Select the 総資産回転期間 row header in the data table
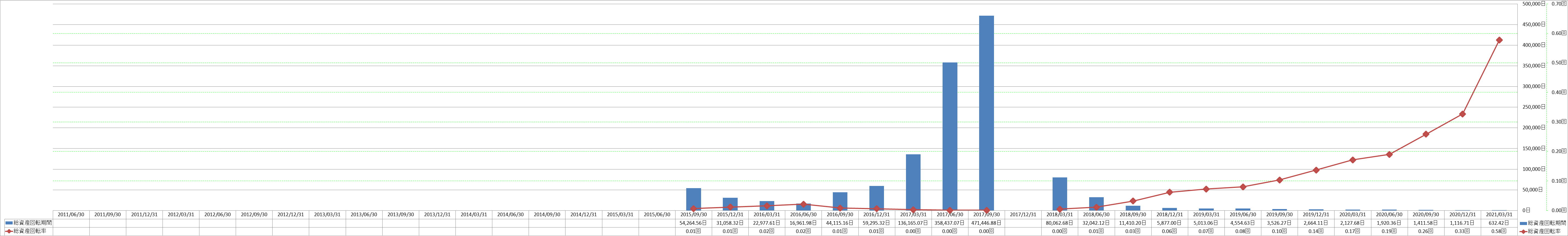Image resolution: width=1568 pixels, height=236 pixels. click(x=28, y=223)
